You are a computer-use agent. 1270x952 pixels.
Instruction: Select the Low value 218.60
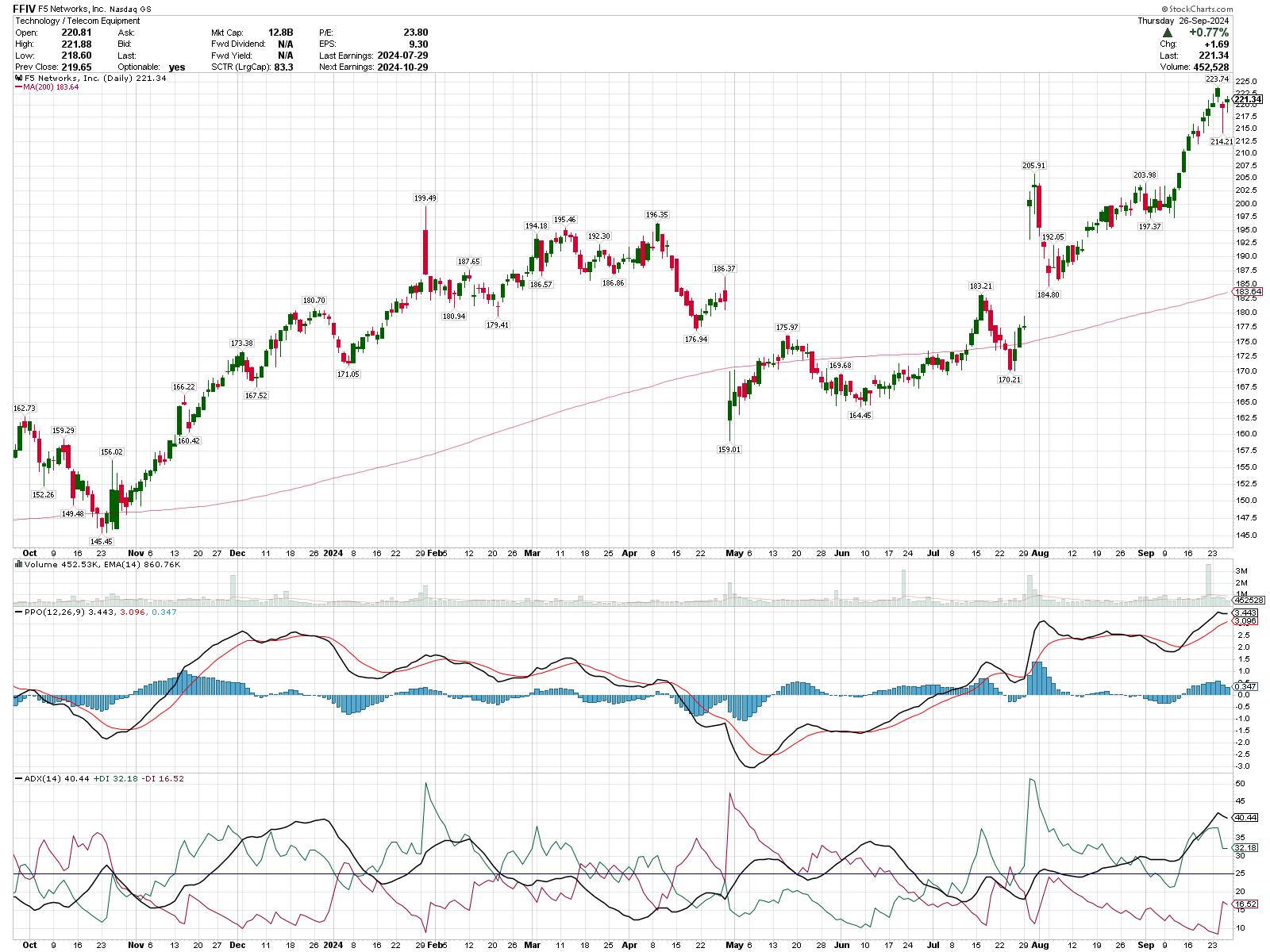(x=77, y=56)
